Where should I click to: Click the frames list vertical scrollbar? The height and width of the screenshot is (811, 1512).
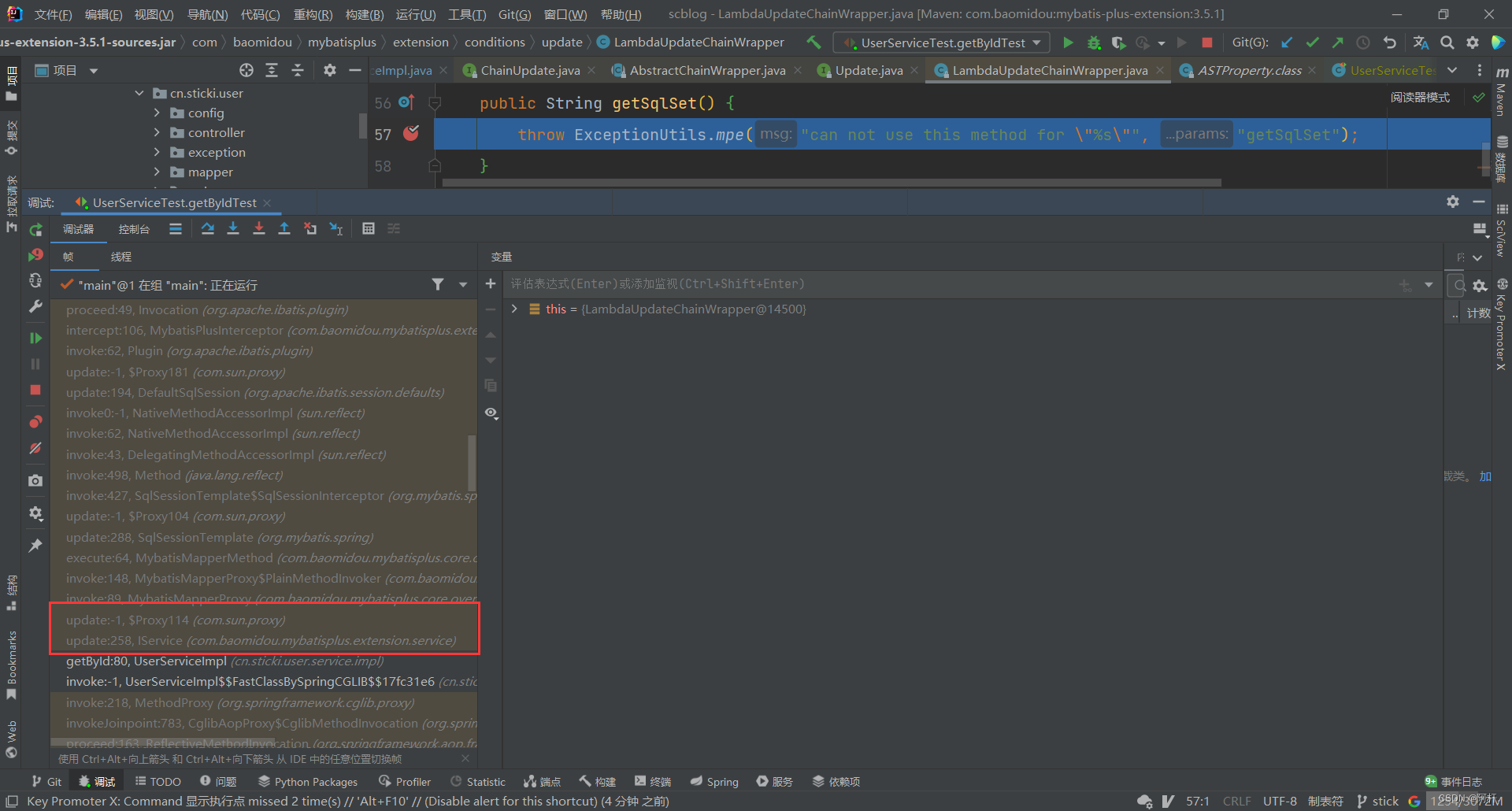(472, 463)
